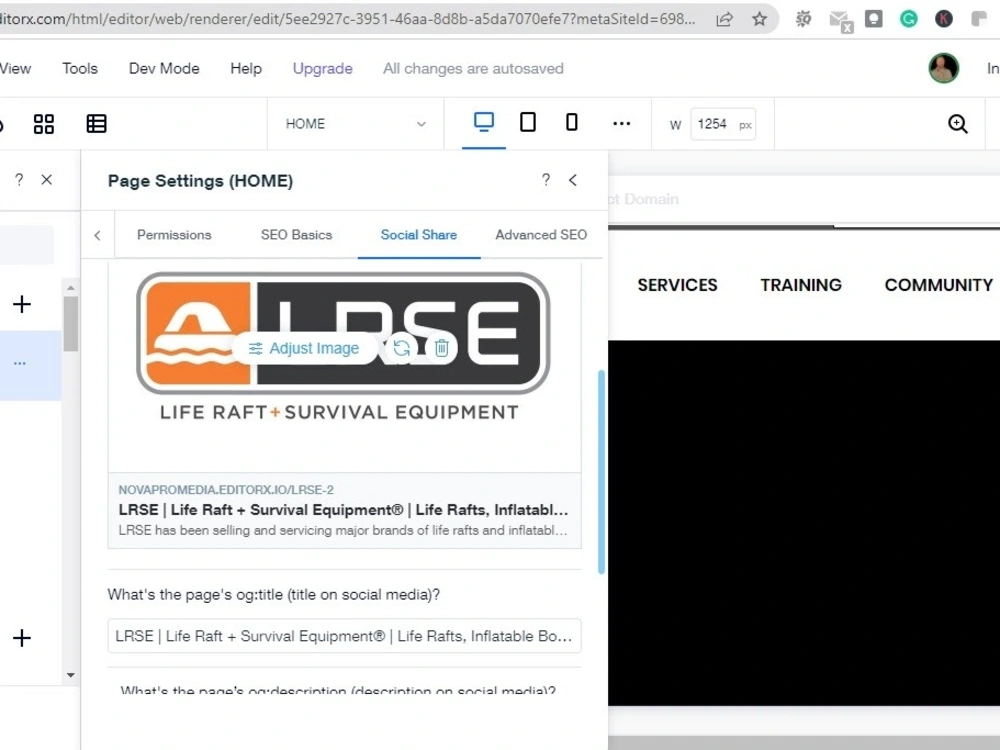The image size is (1000, 750).
Task: Select the Social Share tab
Action: [x=419, y=235]
